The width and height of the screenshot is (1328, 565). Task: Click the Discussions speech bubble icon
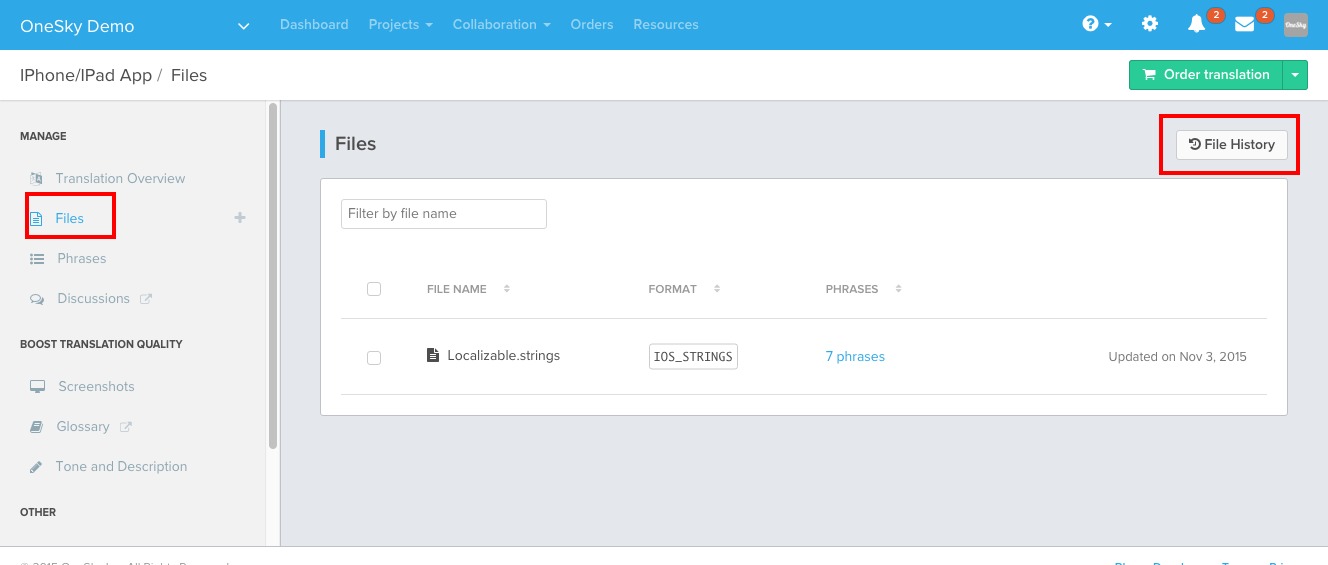click(x=37, y=299)
